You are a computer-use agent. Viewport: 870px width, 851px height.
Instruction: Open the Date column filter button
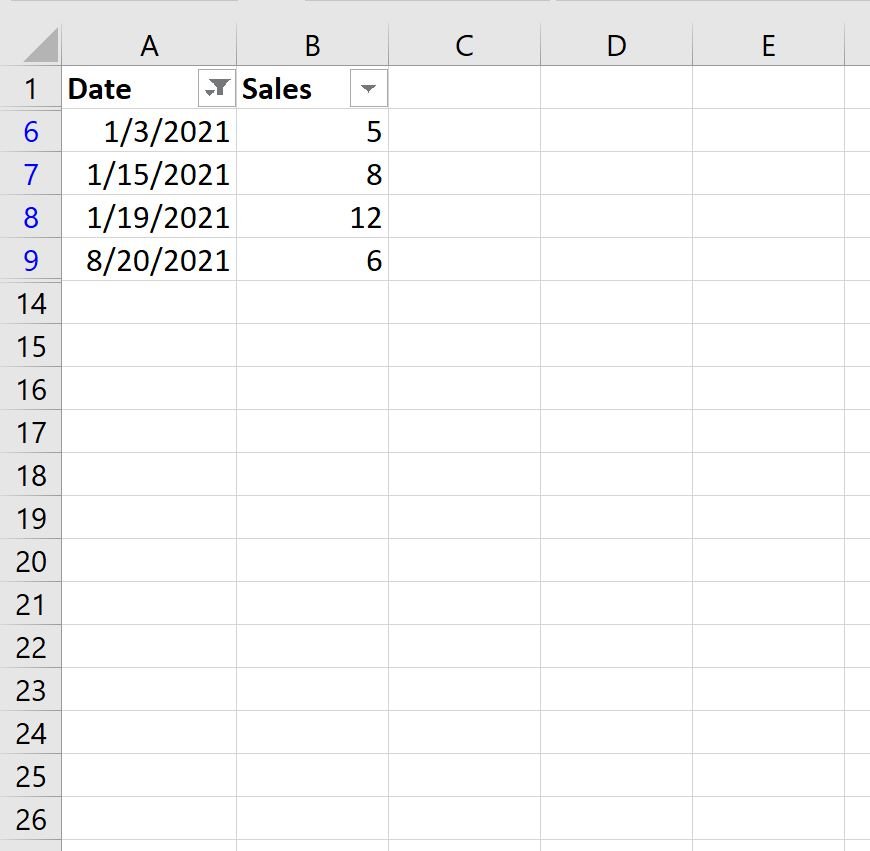pyautogui.click(x=217, y=88)
